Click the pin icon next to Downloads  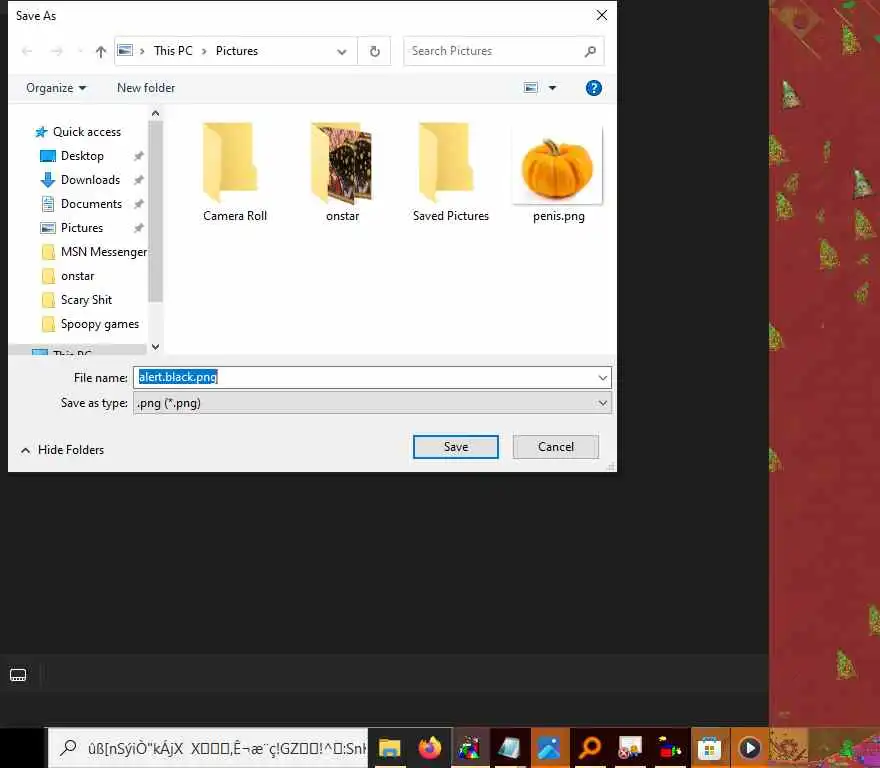[139, 180]
